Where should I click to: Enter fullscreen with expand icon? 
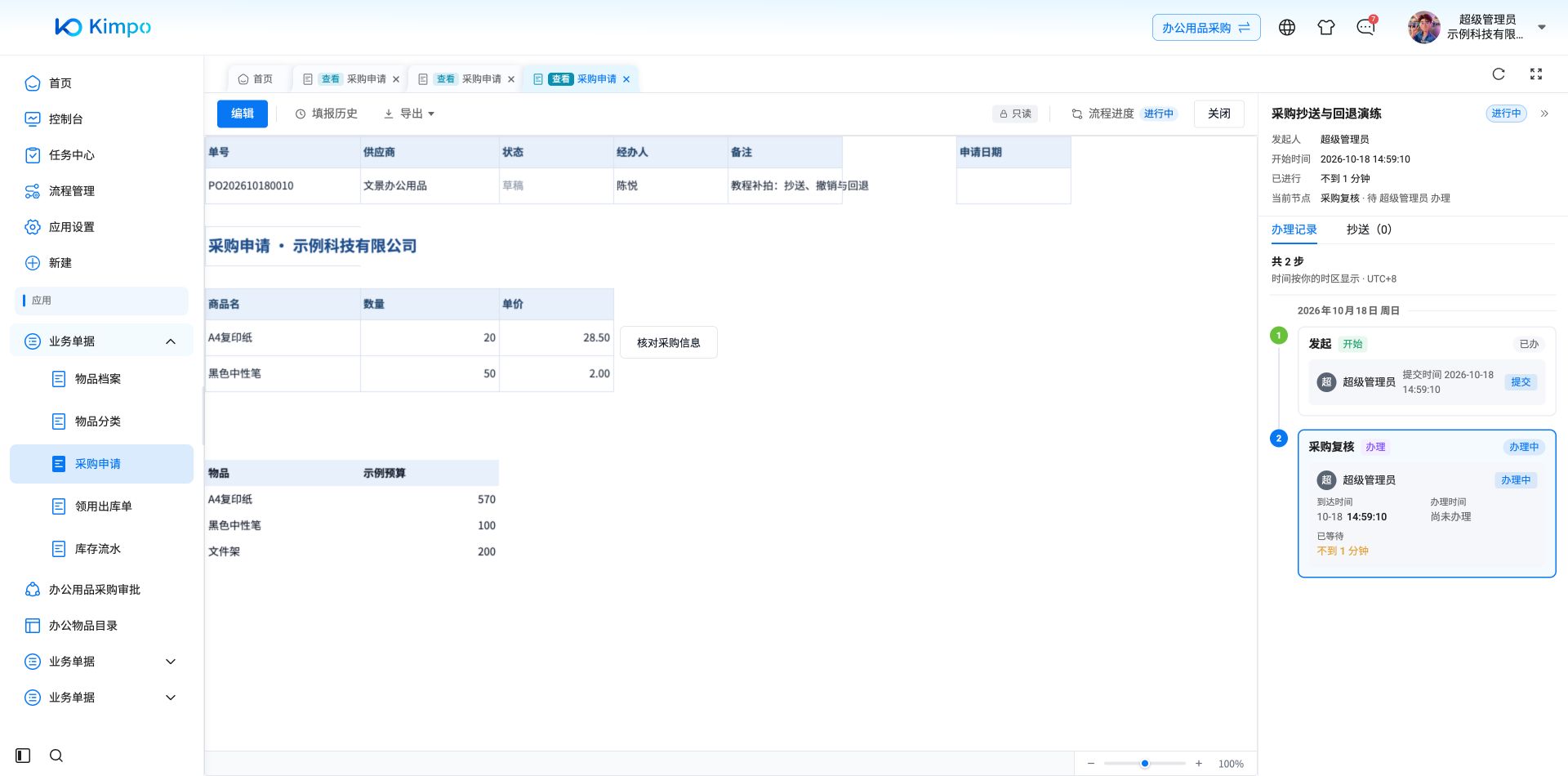coord(1536,74)
